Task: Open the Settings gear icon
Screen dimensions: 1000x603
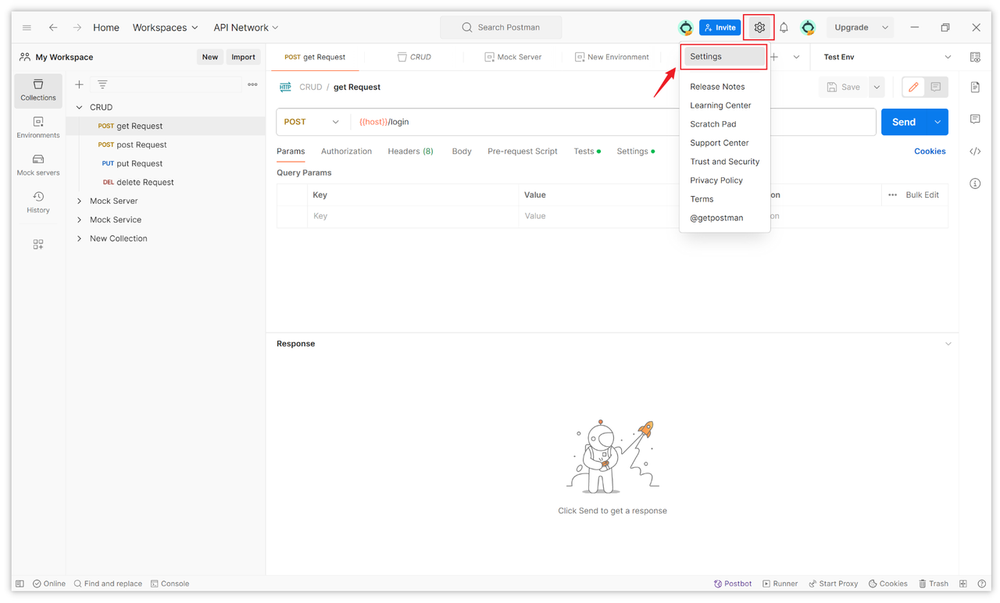Action: click(x=759, y=28)
